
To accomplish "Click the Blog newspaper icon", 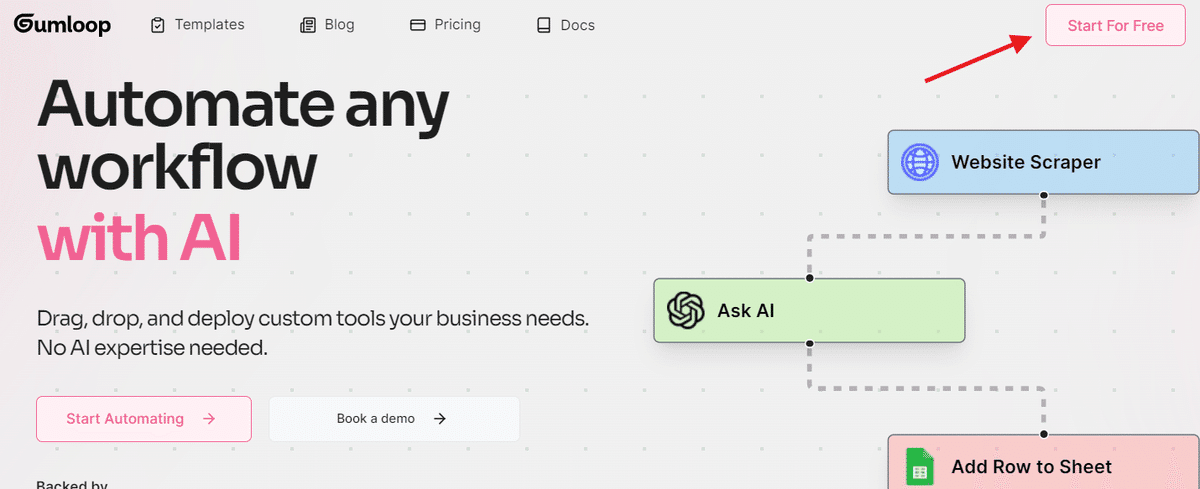I will click(308, 25).
